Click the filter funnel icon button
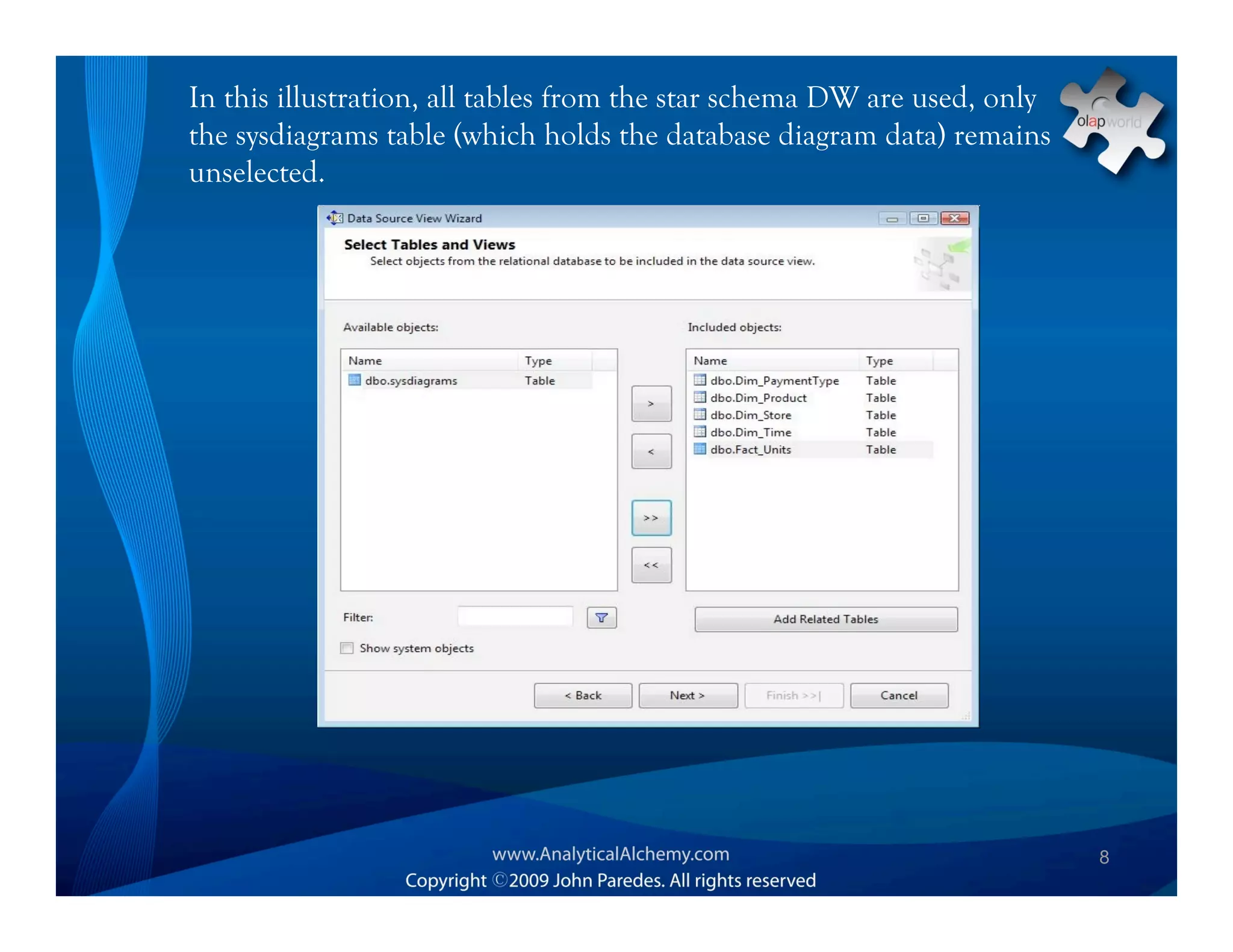Image resolution: width=1233 pixels, height=952 pixels. point(601,617)
